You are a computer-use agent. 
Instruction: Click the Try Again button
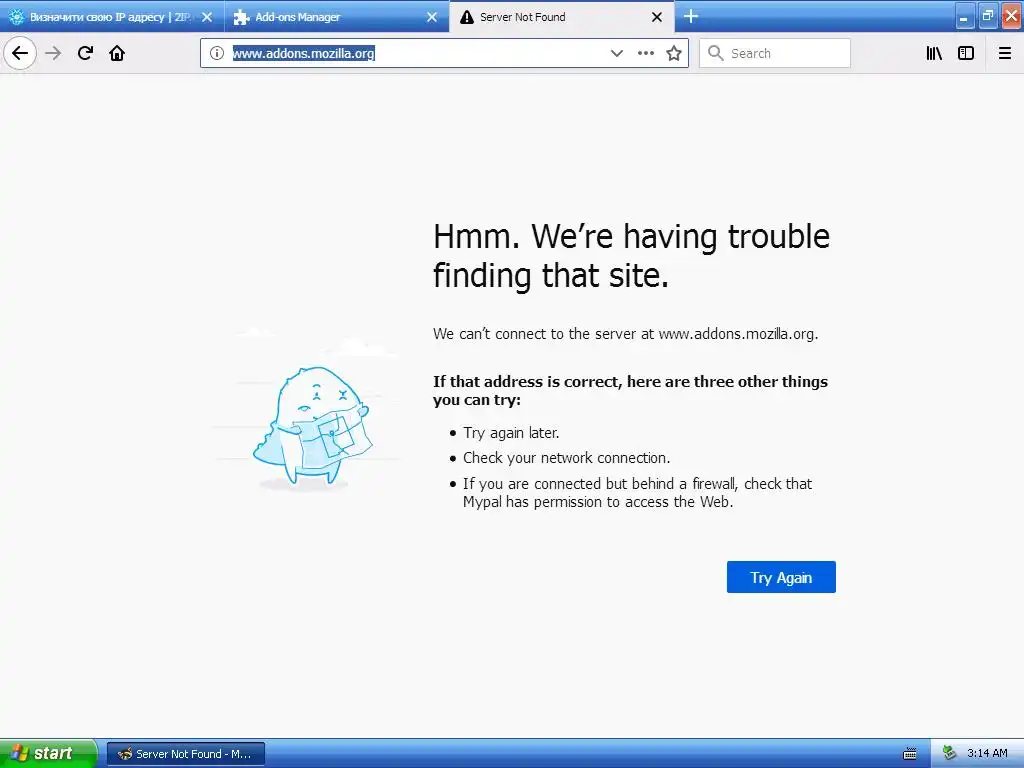tap(781, 577)
